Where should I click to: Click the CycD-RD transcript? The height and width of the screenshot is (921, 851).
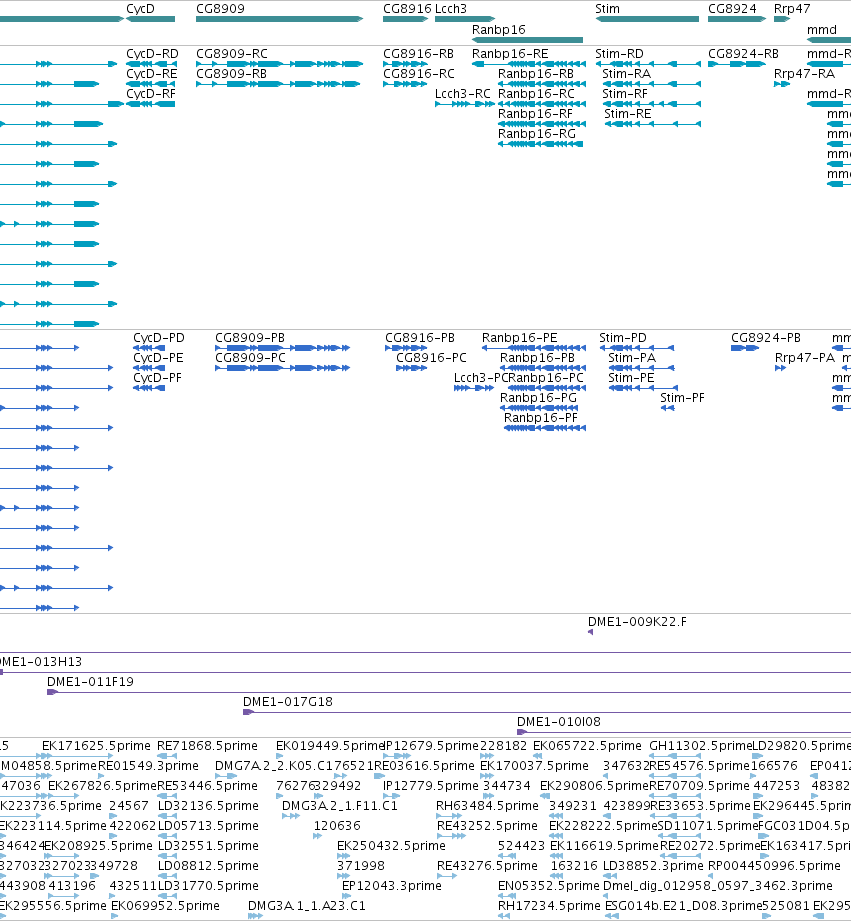pyautogui.click(x=151, y=64)
